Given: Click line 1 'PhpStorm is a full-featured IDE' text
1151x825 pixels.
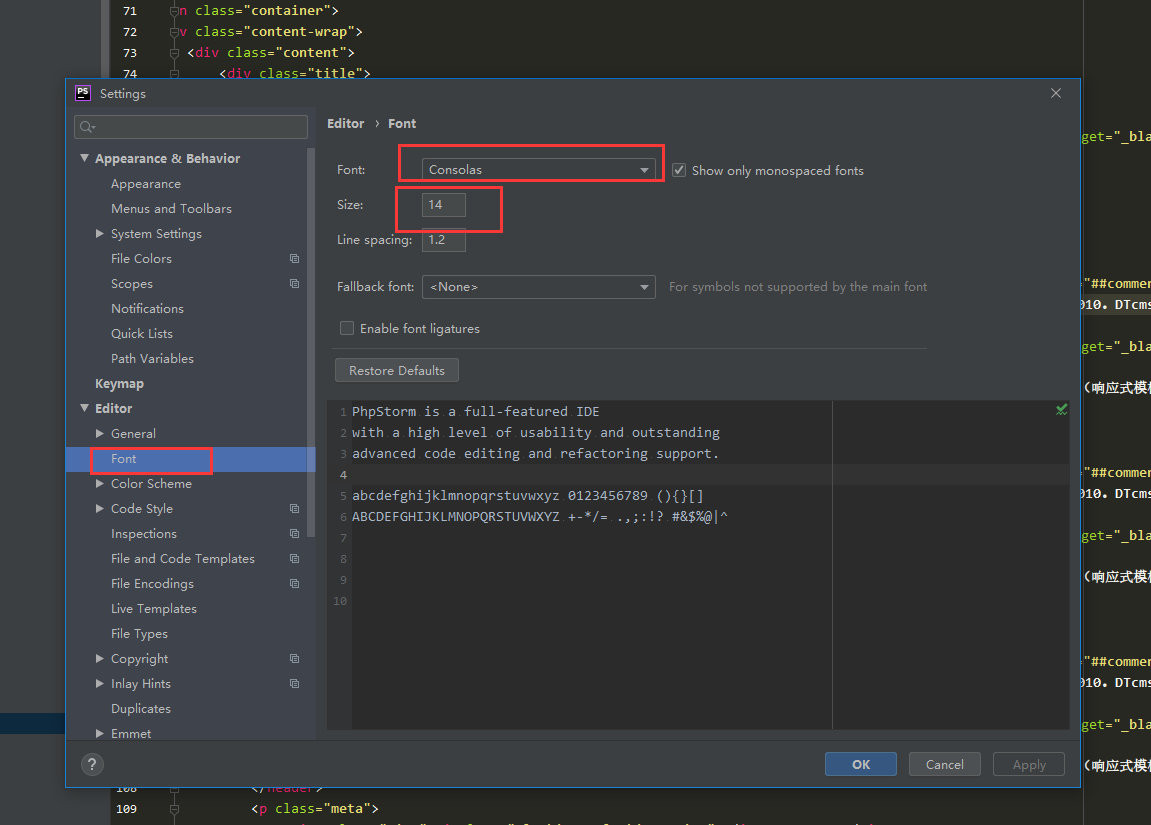Looking at the screenshot, I should [475, 412].
